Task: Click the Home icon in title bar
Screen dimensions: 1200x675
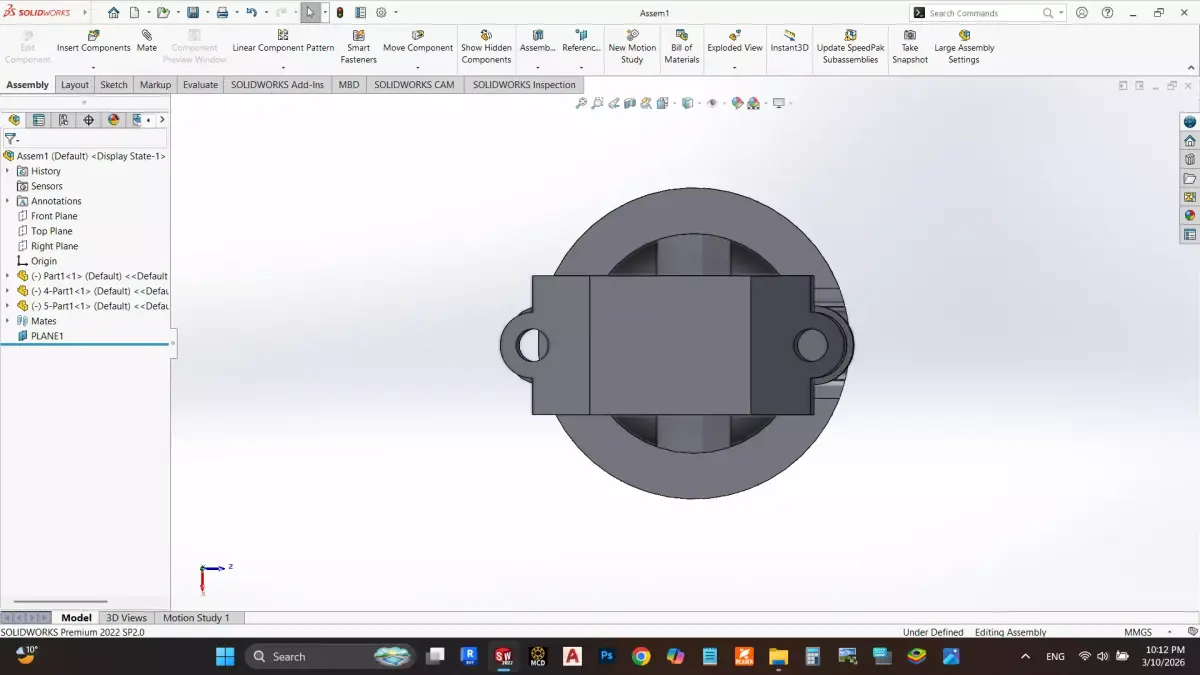Action: [x=113, y=13]
